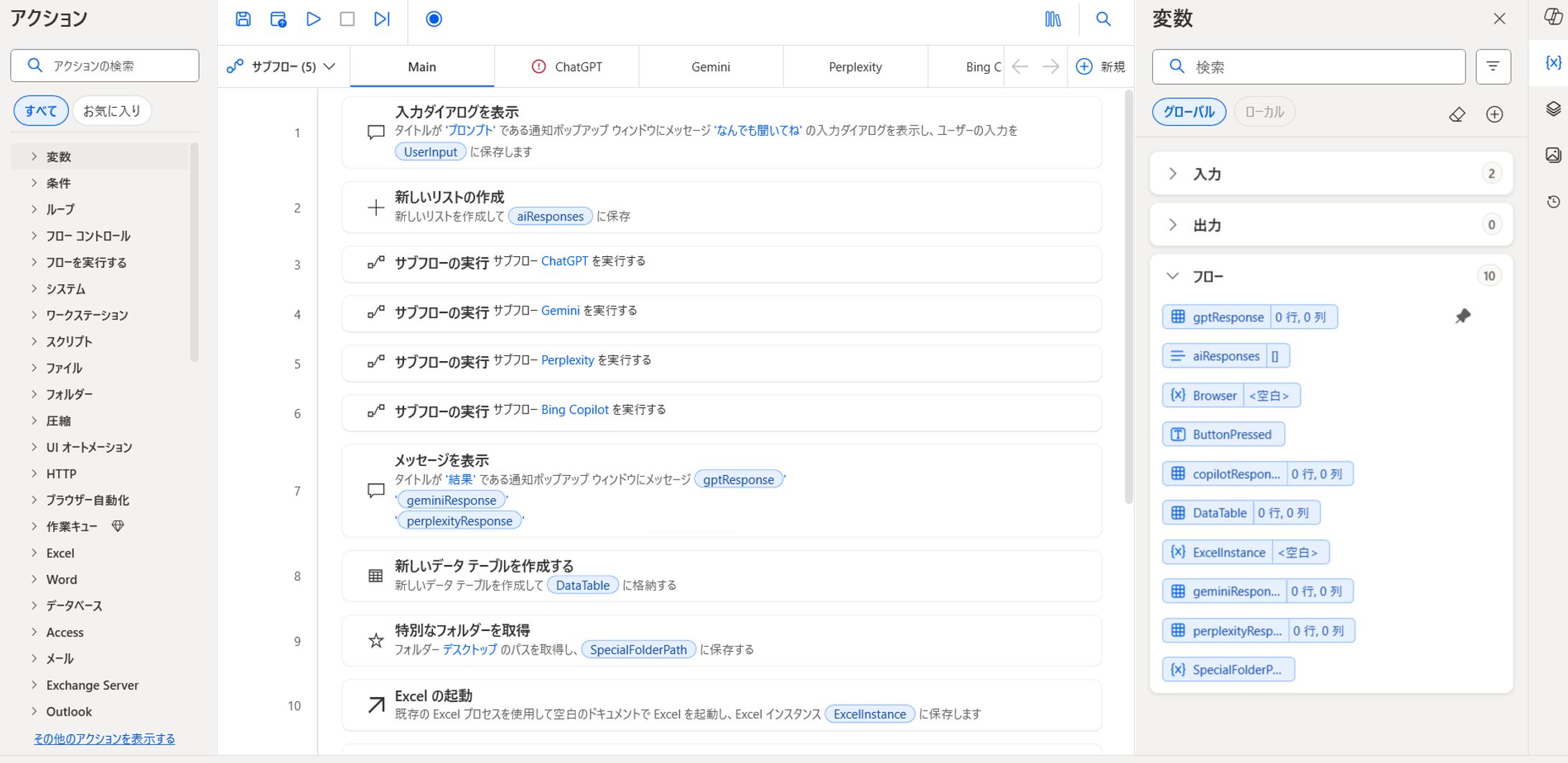Switch variables filter to ローカル
Screen dimensions: 1568x763
(1264, 112)
